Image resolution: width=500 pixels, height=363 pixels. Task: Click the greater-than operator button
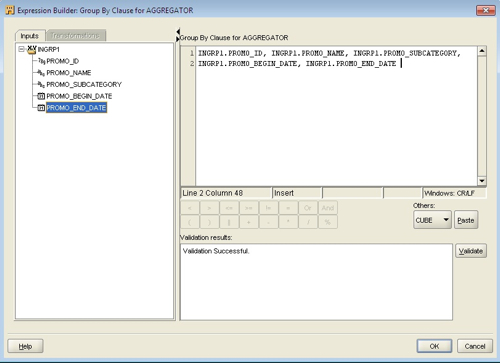point(209,208)
